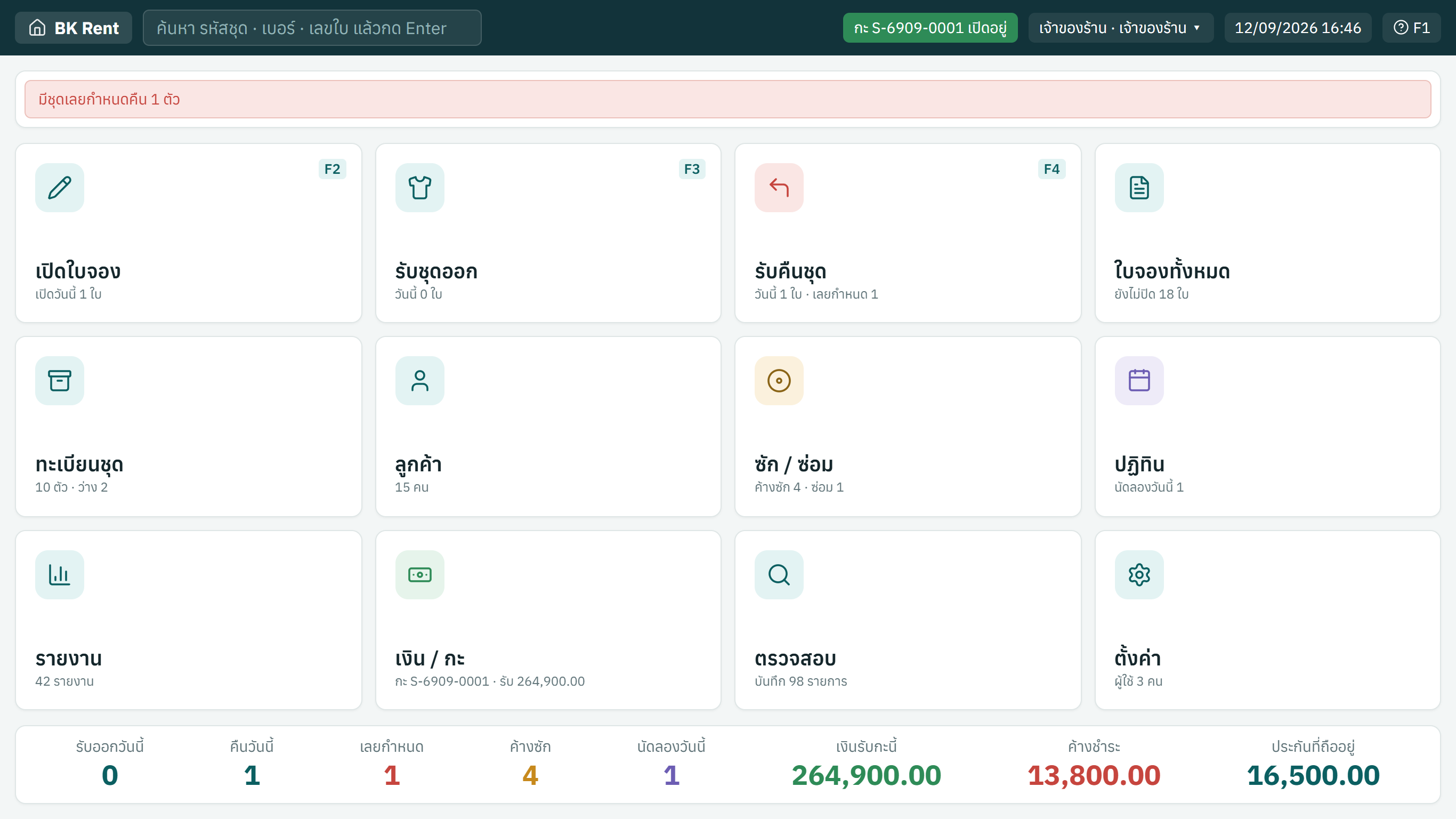
Task: Click the home icon next to BK Rent
Action: point(37,28)
